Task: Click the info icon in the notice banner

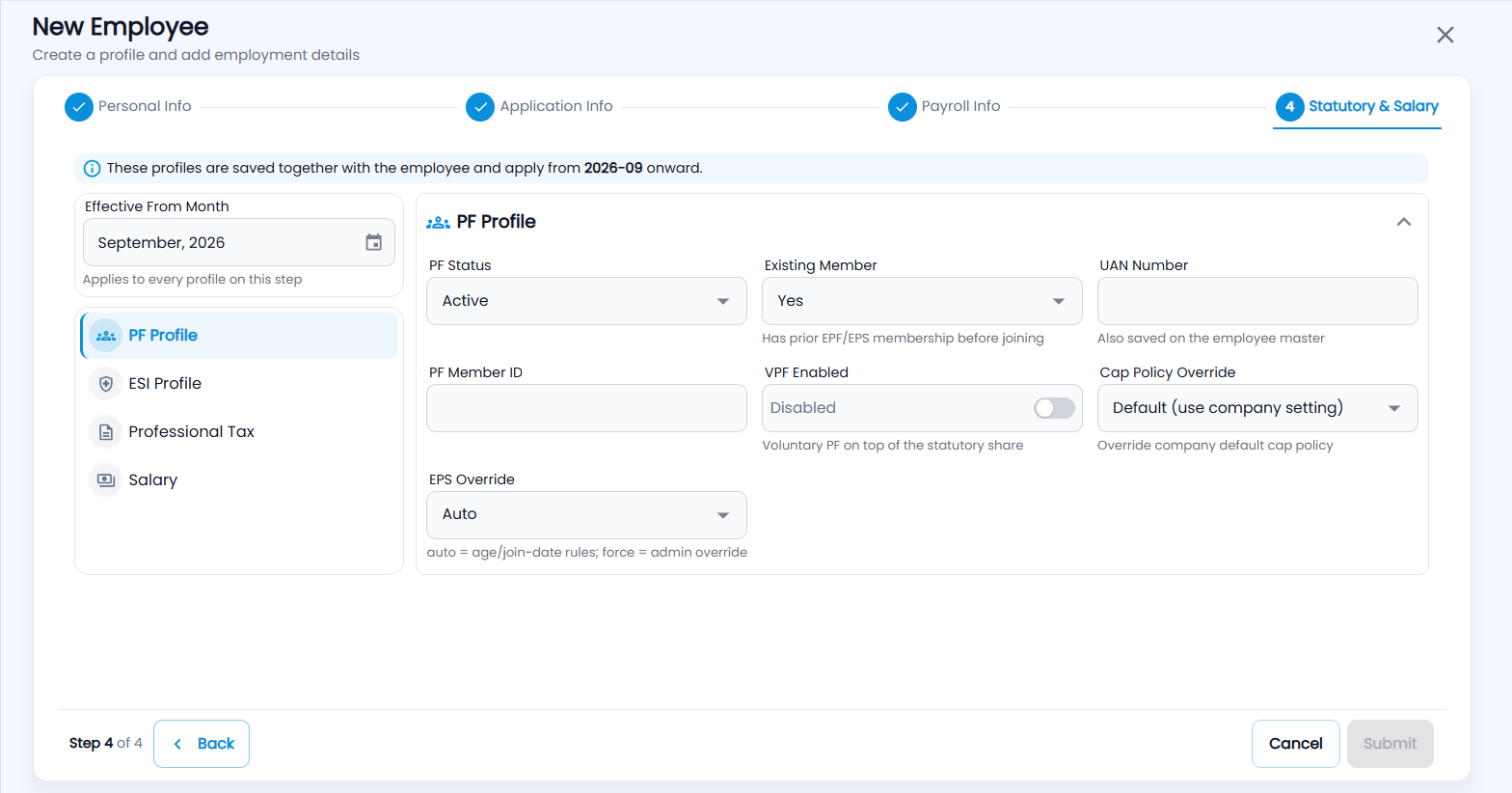Action: pos(92,169)
